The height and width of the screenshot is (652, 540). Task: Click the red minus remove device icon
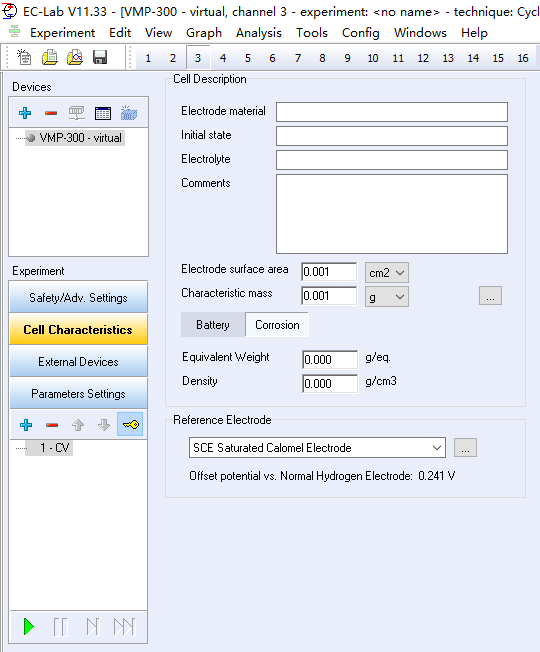point(51,113)
